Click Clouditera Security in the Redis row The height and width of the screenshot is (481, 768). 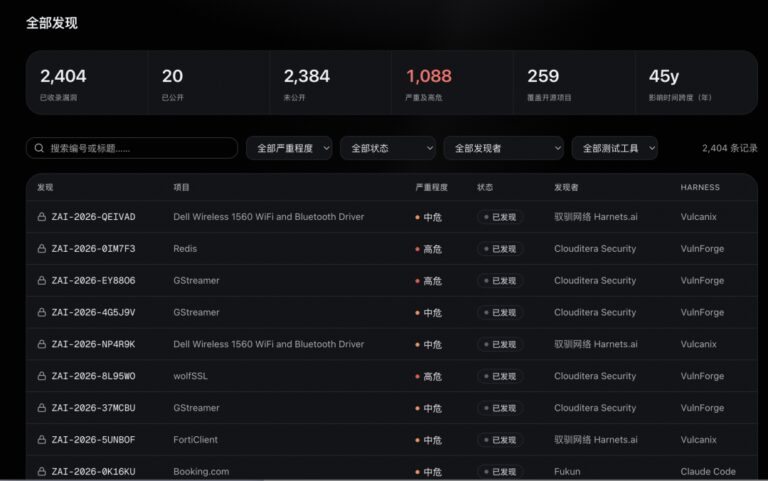click(595, 249)
